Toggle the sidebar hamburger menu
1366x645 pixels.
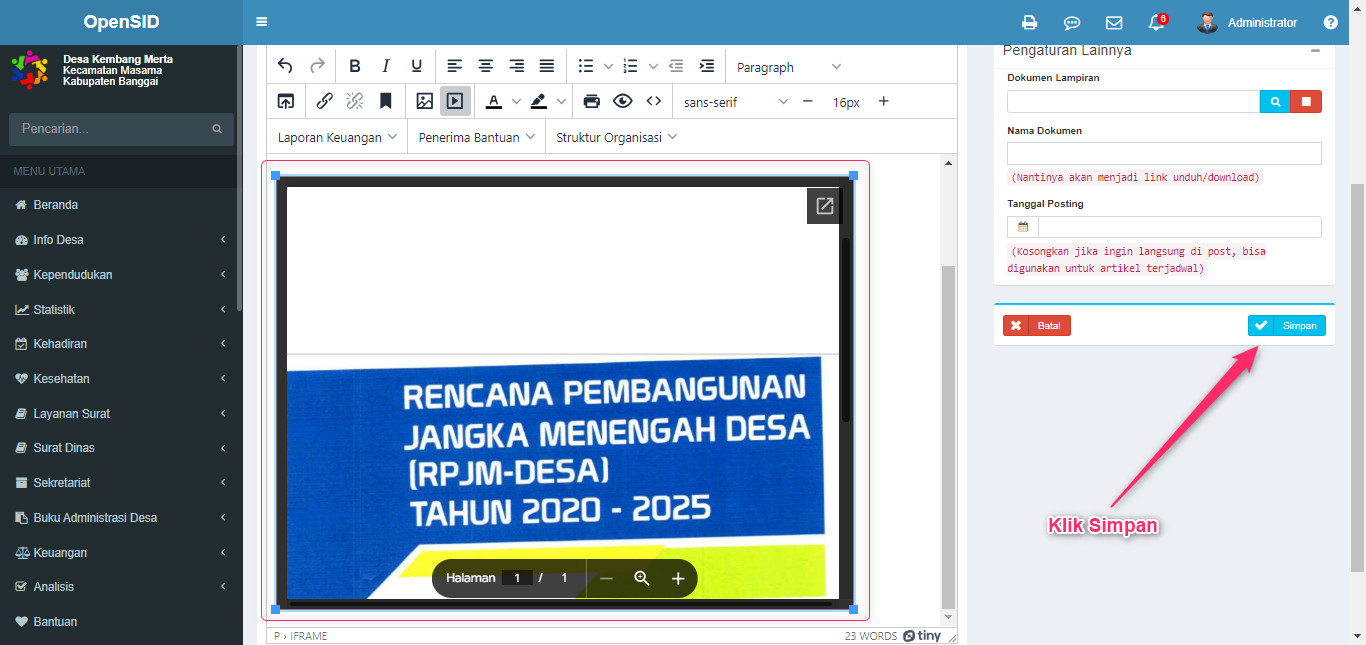click(262, 22)
